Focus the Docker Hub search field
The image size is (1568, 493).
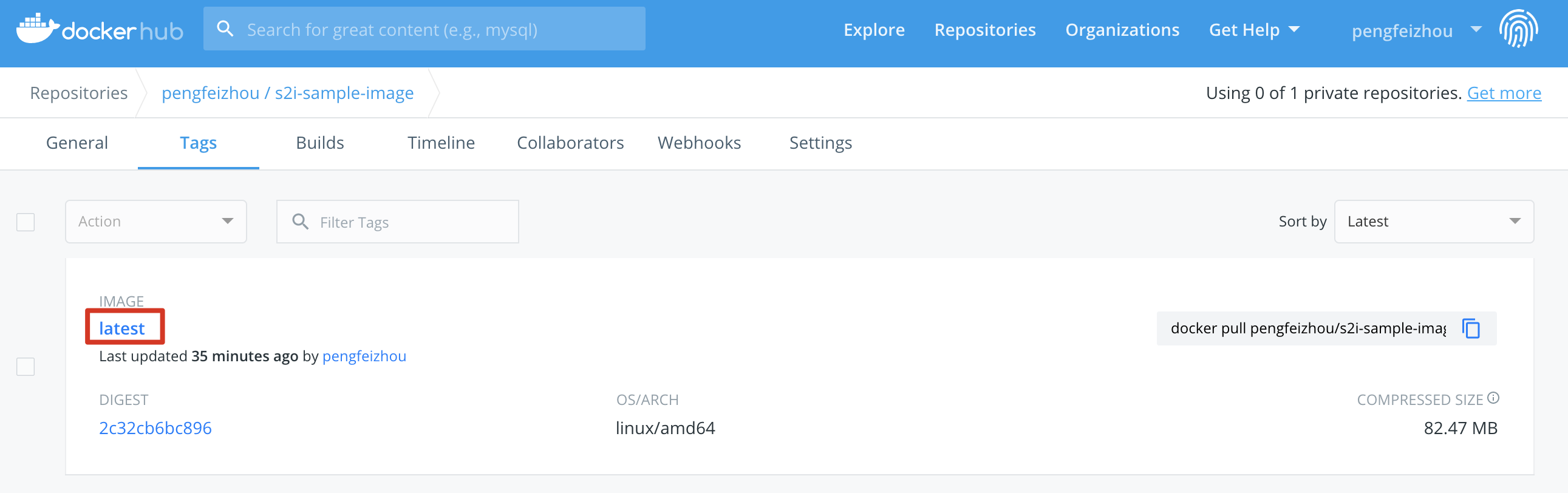point(424,29)
